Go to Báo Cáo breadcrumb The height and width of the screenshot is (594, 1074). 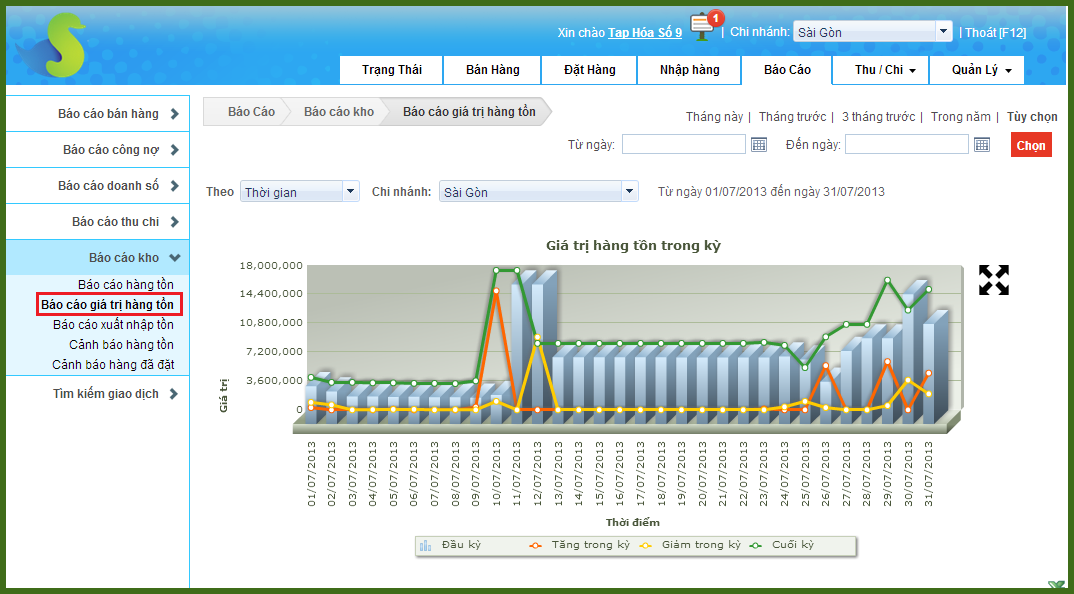249,112
